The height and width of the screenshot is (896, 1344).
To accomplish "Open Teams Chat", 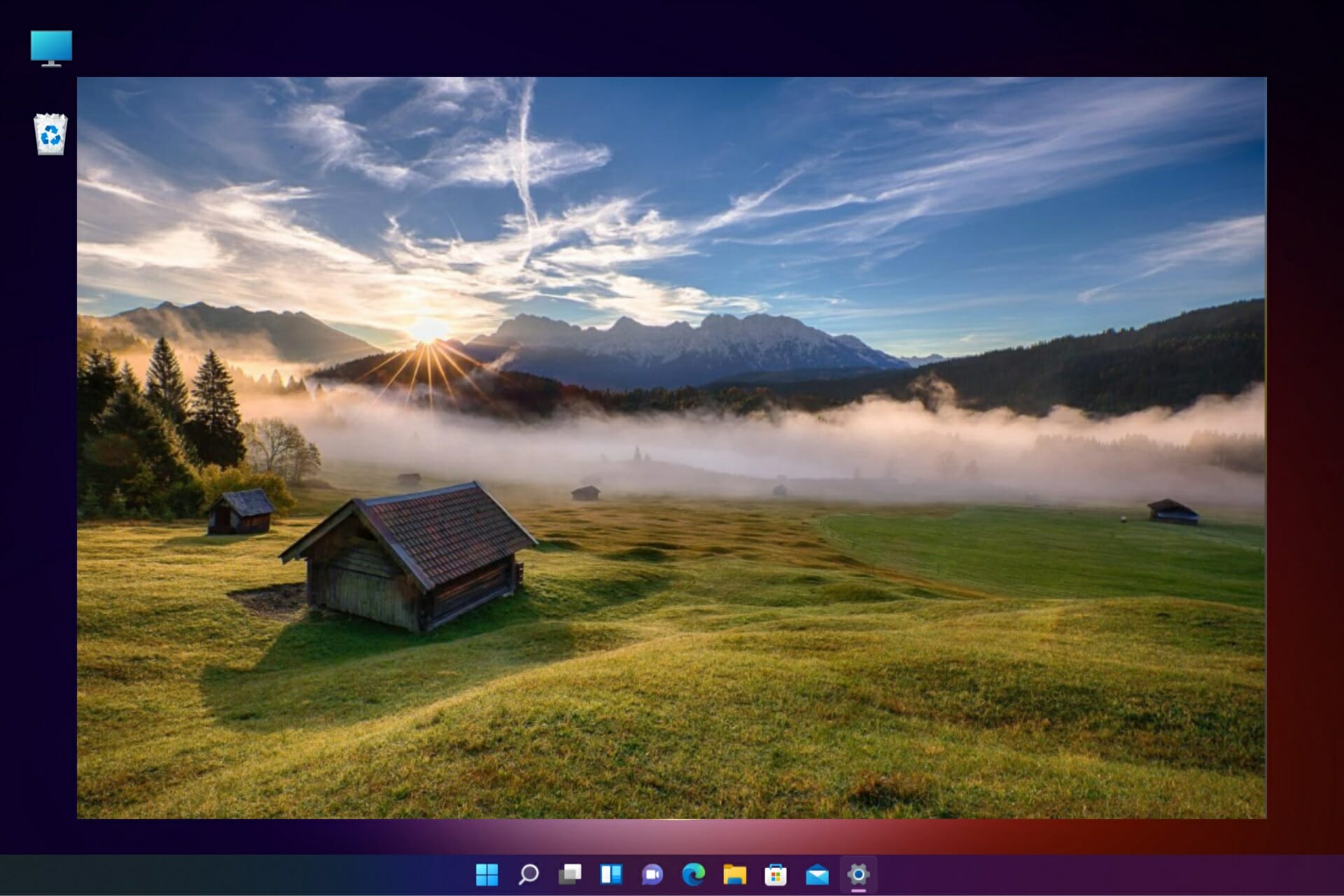I will [653, 875].
